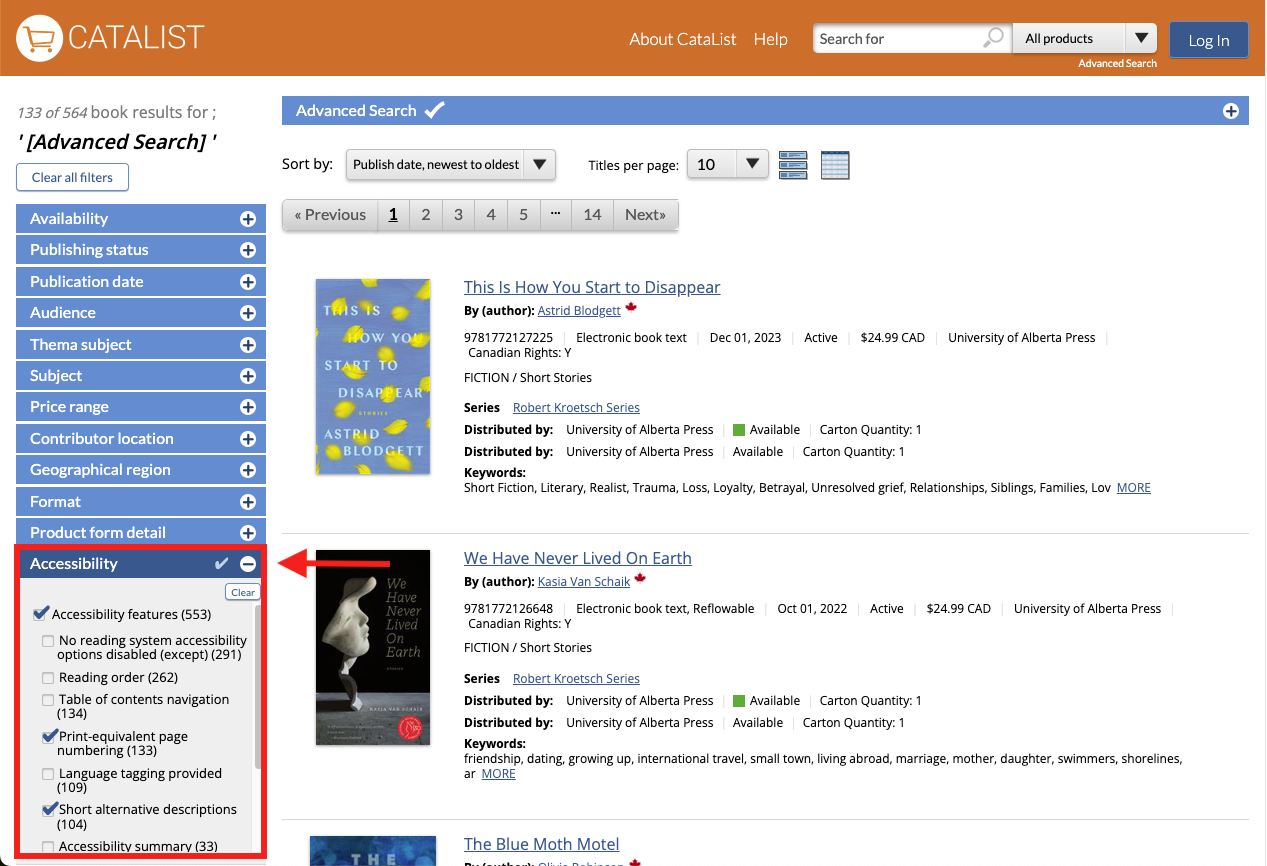
Task: Expand the Publishing status filter
Action: (141, 250)
